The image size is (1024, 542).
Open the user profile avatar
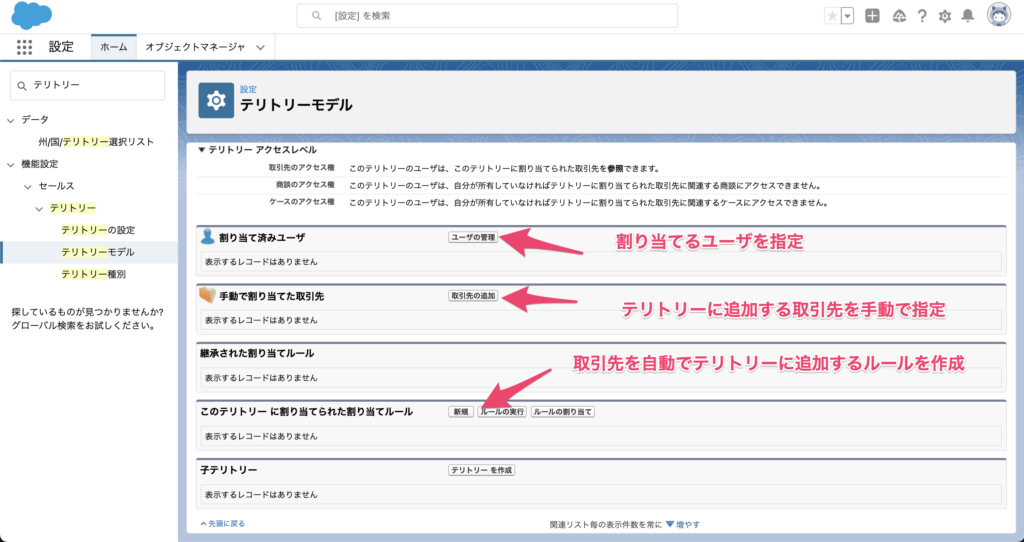click(x=999, y=16)
